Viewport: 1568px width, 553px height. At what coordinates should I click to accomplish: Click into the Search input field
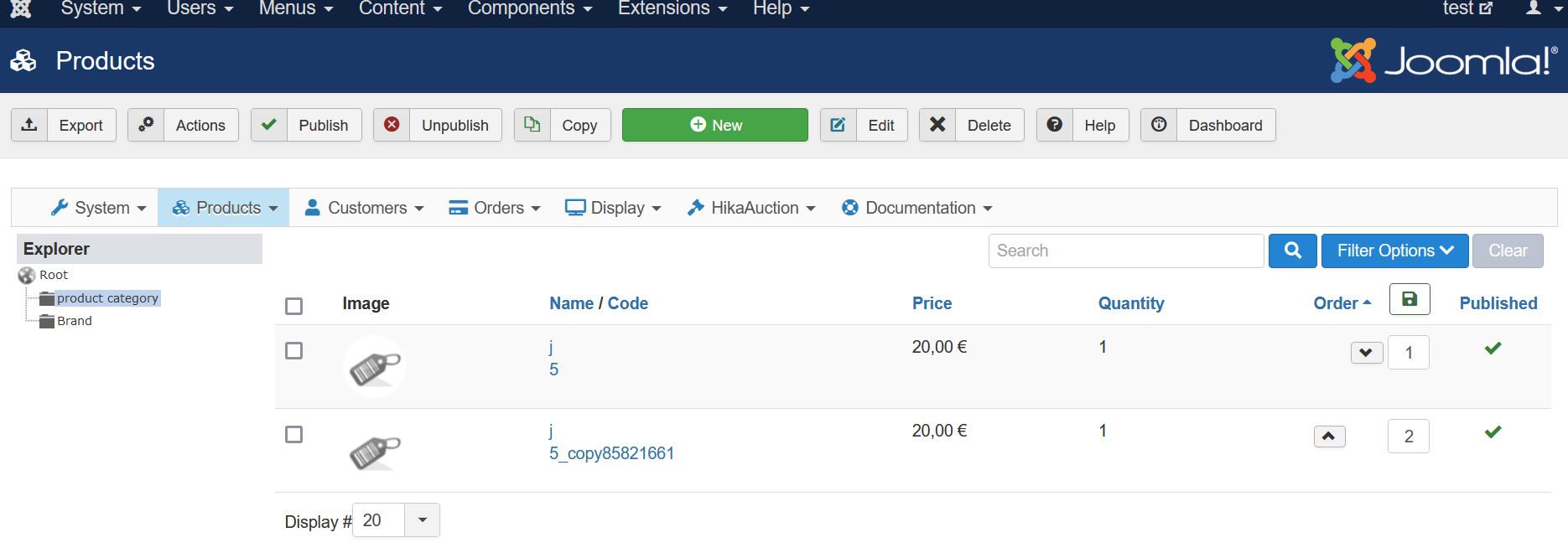coord(1125,251)
